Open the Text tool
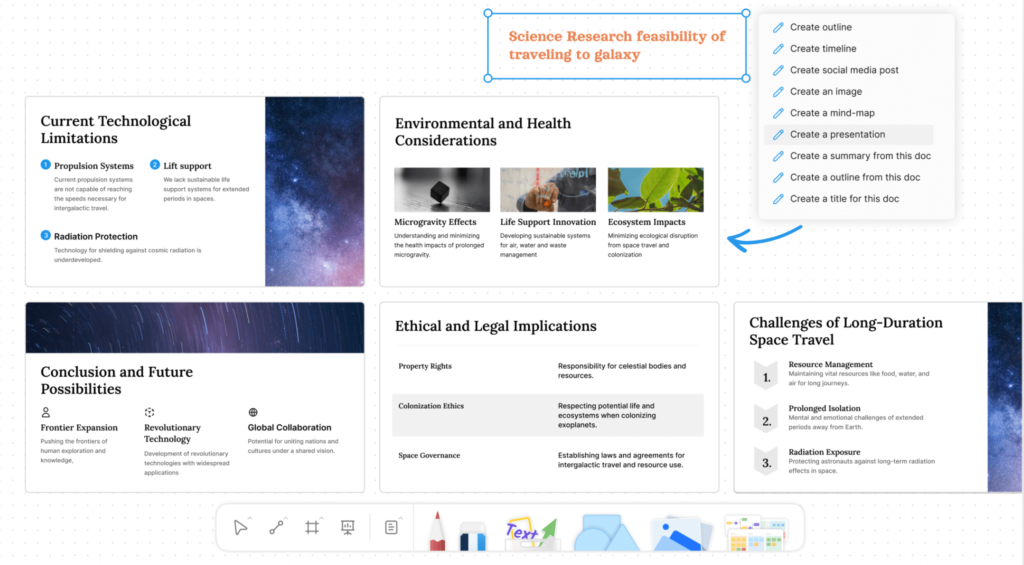This screenshot has width=1024, height=565. pos(526,532)
